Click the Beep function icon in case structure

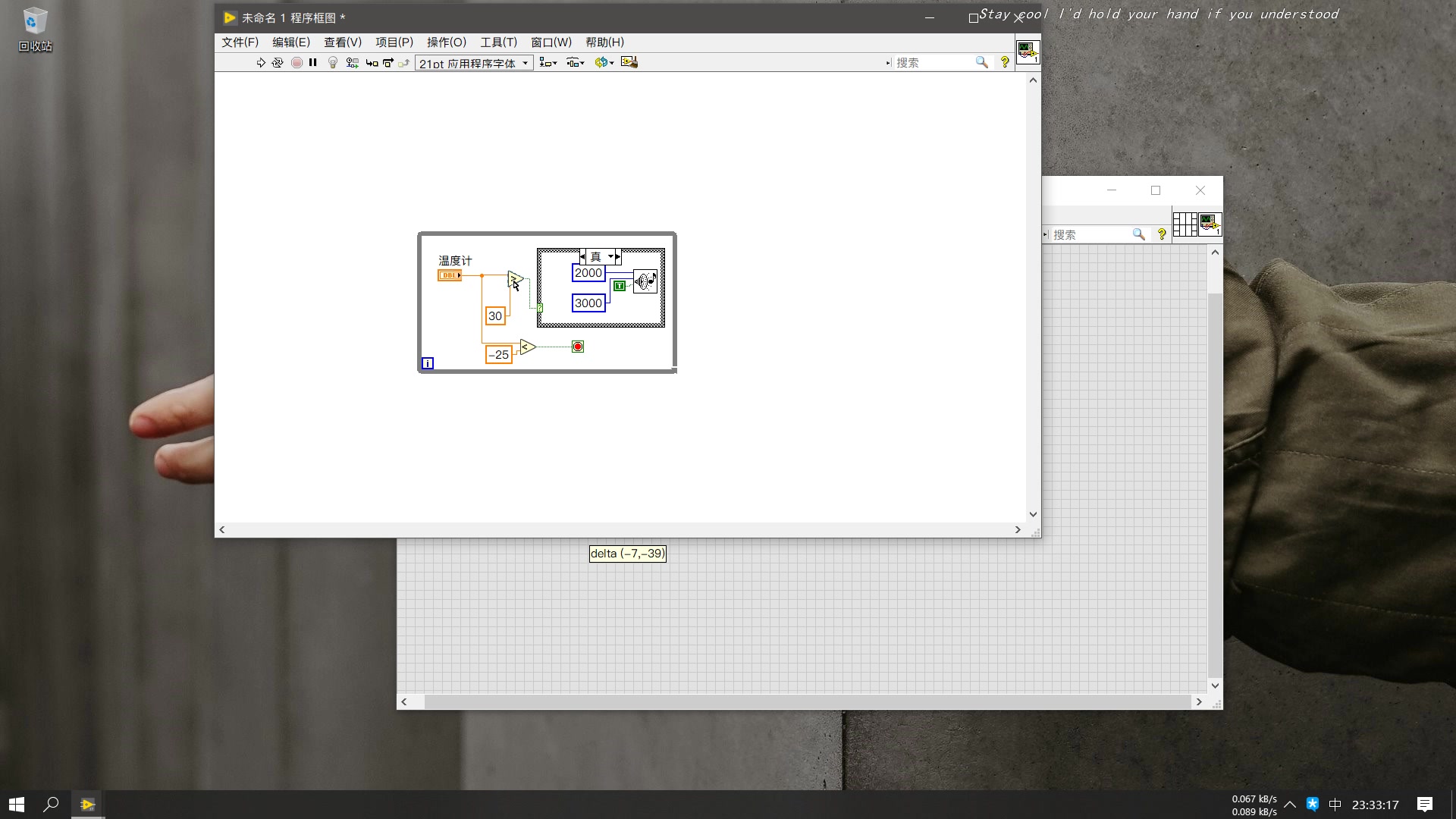tap(645, 282)
